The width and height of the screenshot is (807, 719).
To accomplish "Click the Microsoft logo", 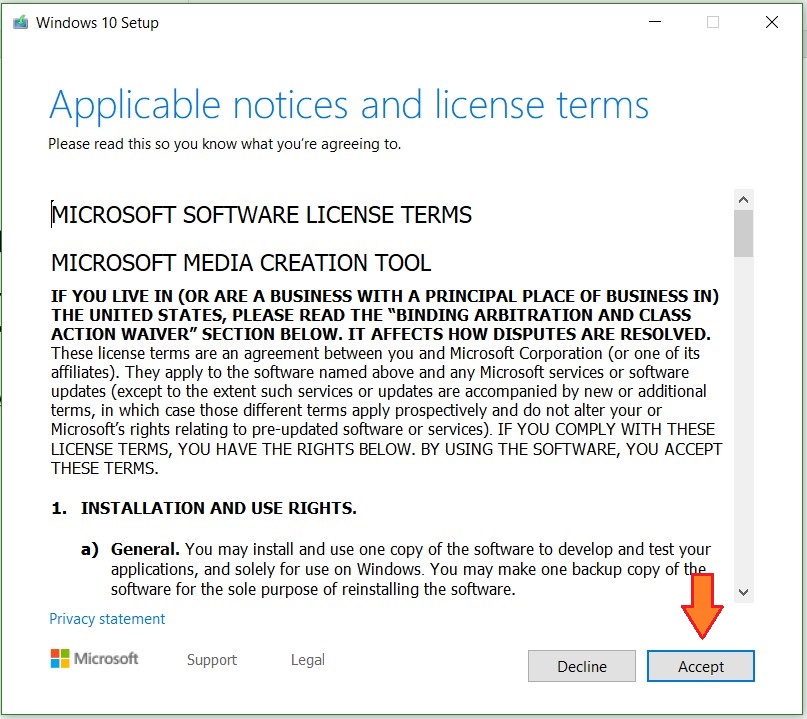I will click(x=94, y=658).
